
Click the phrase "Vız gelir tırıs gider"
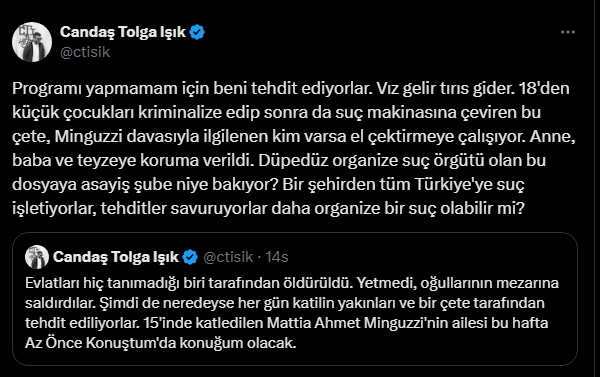[446, 88]
